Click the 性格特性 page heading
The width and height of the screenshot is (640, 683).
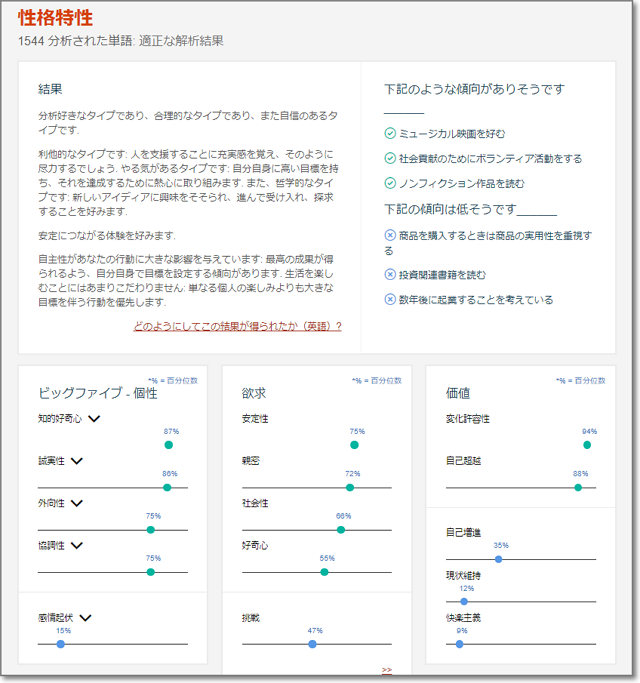coord(56,18)
